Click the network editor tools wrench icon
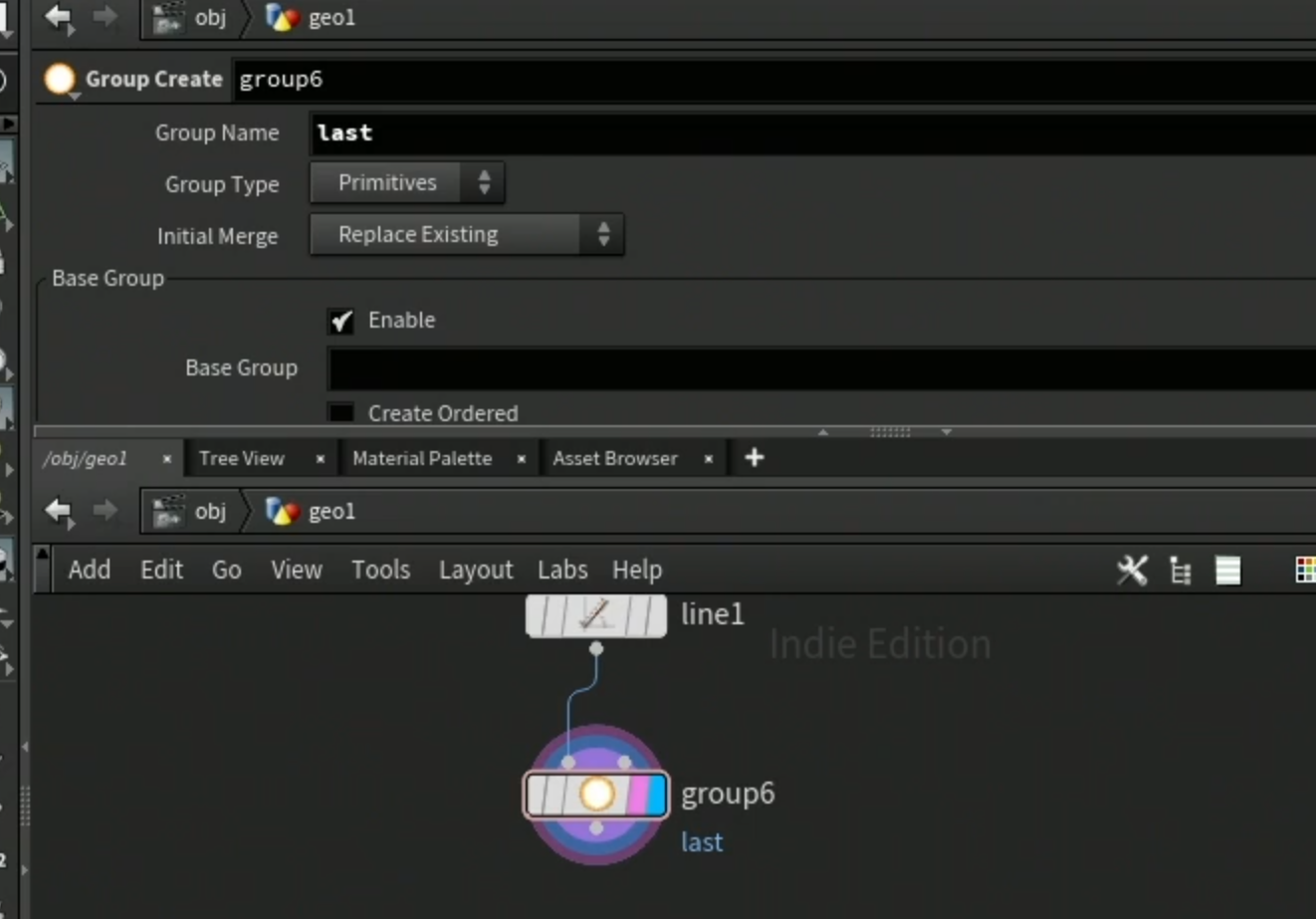 [x=1132, y=571]
